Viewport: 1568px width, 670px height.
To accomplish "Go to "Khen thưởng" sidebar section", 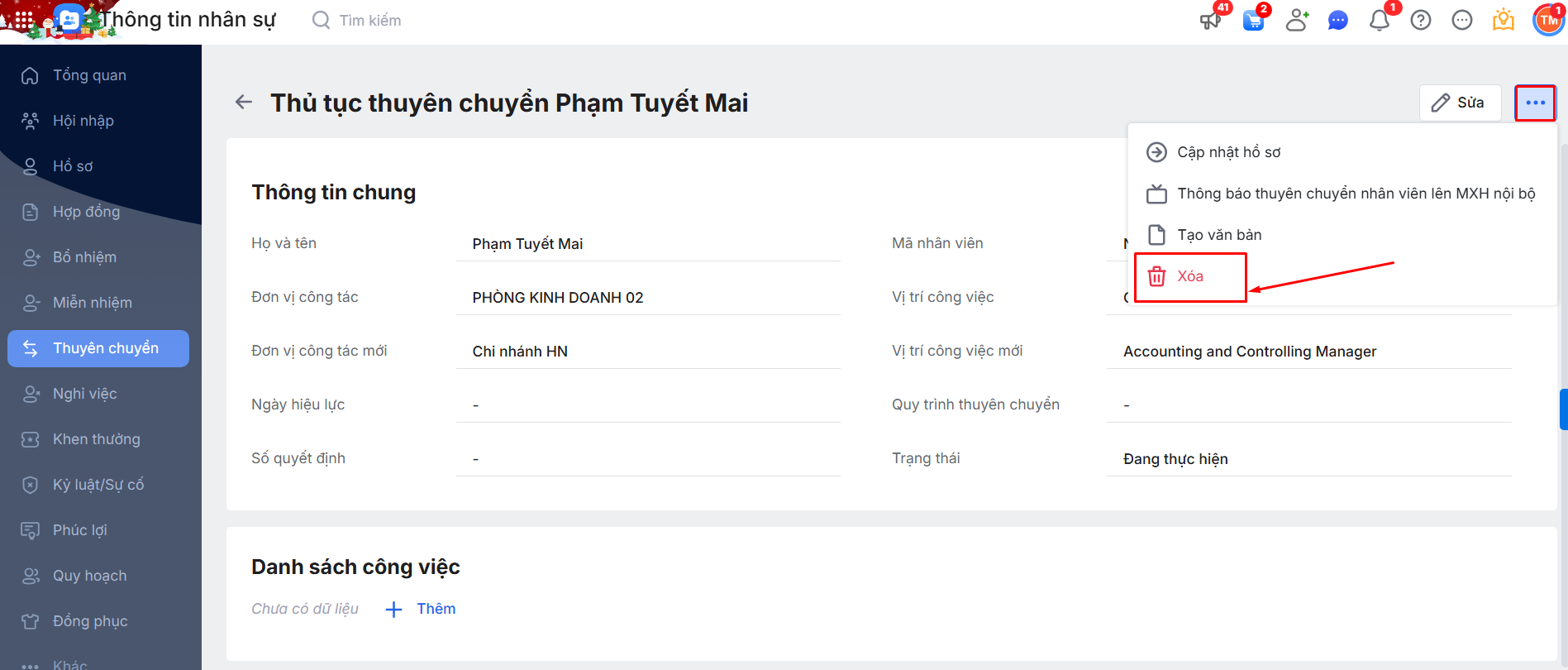I will [x=96, y=439].
